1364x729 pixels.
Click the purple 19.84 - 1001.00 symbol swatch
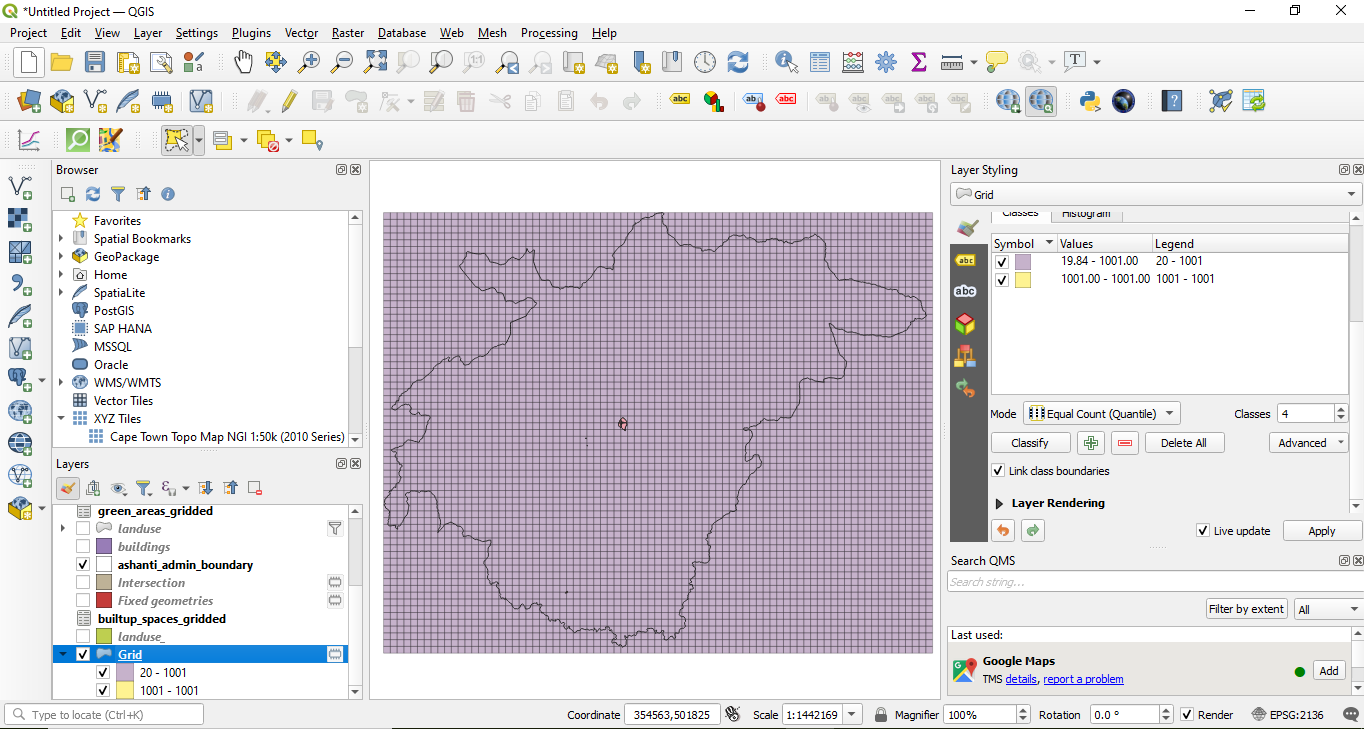click(1023, 262)
